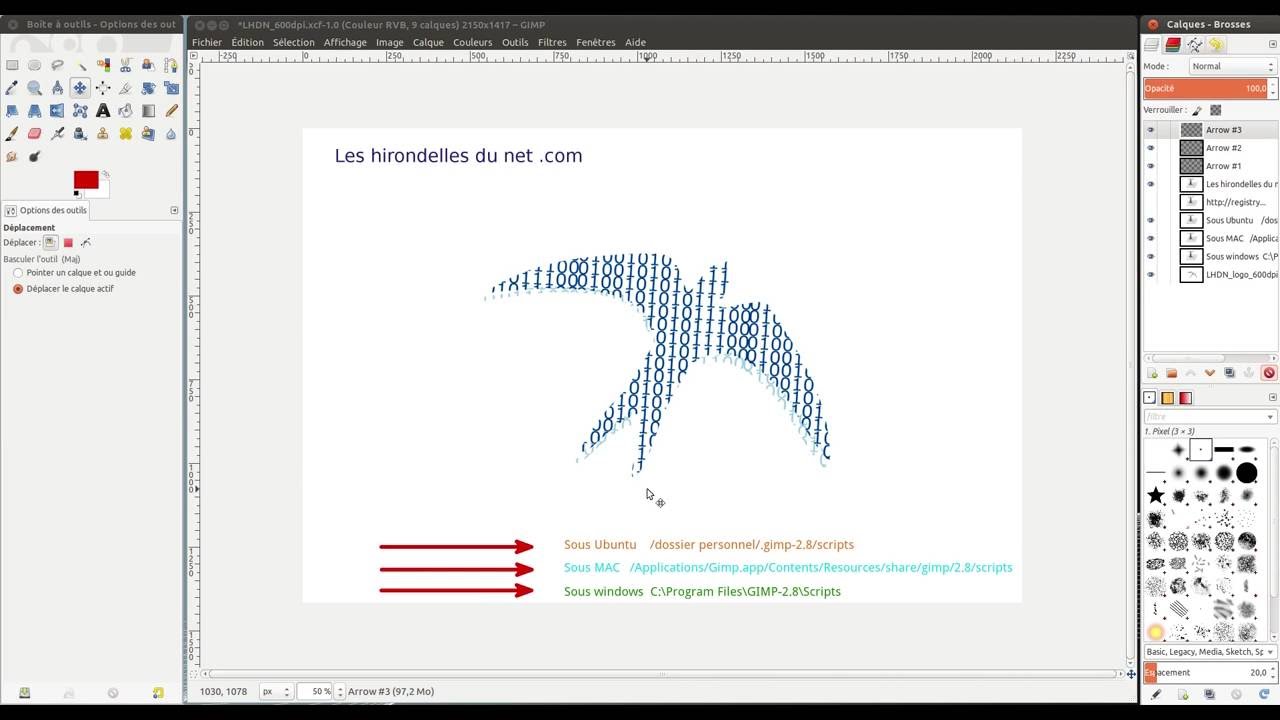Select the Bucket Fill tool
This screenshot has height=720, width=1280.
point(126,111)
